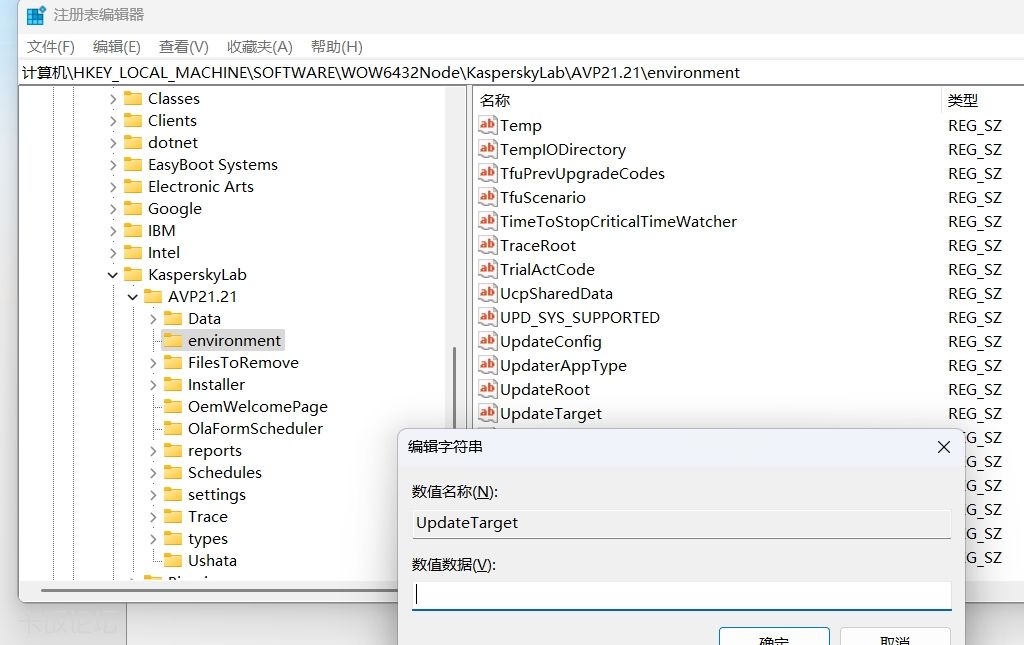Expand the Google key chevron
Viewport: 1024px width, 645px height.
tap(113, 209)
